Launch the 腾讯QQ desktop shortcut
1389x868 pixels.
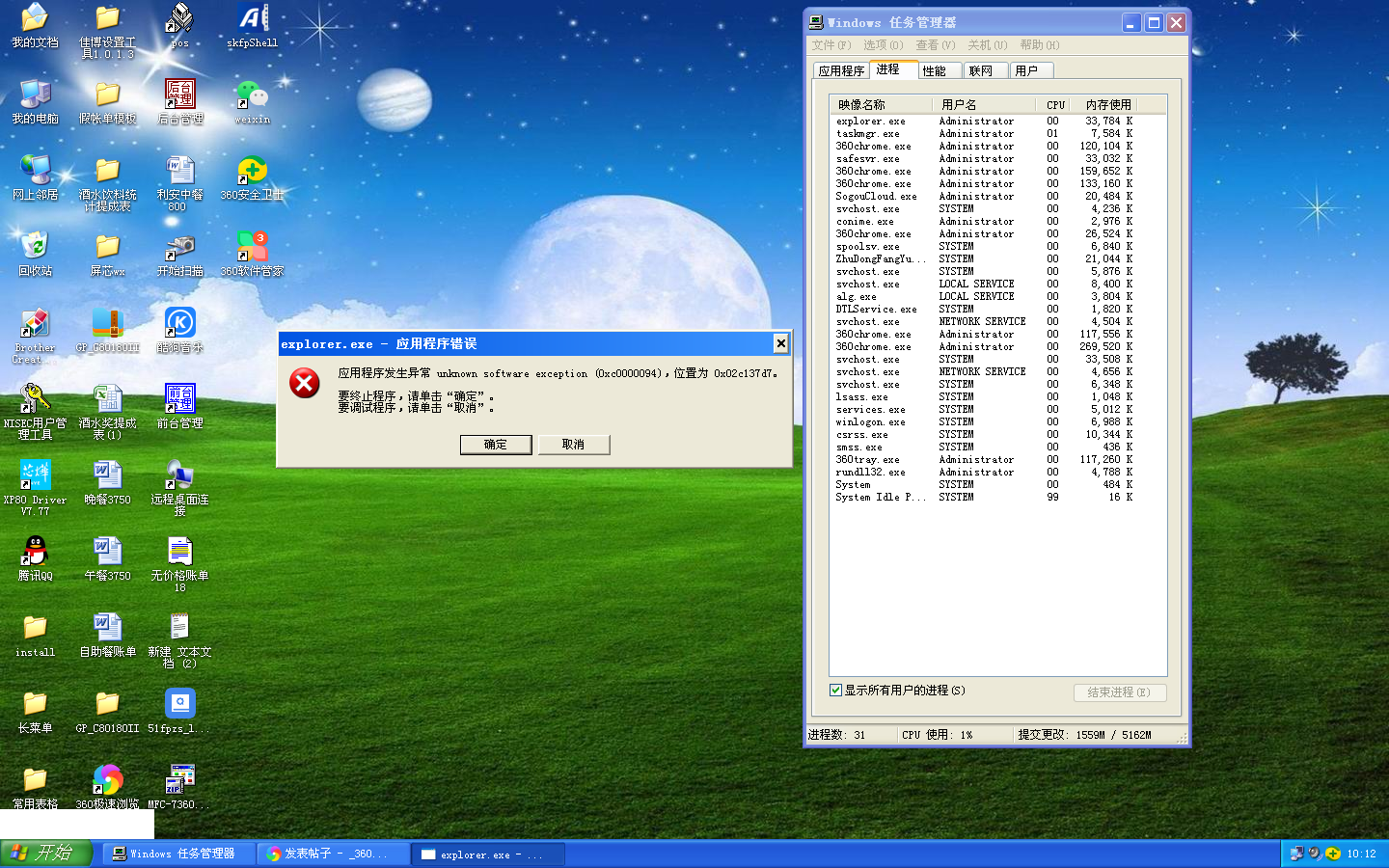point(35,559)
